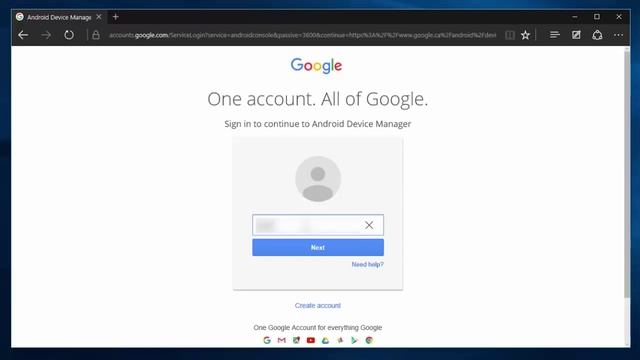Minimize the browser window
This screenshot has width=640, height=360.
(x=575, y=17)
